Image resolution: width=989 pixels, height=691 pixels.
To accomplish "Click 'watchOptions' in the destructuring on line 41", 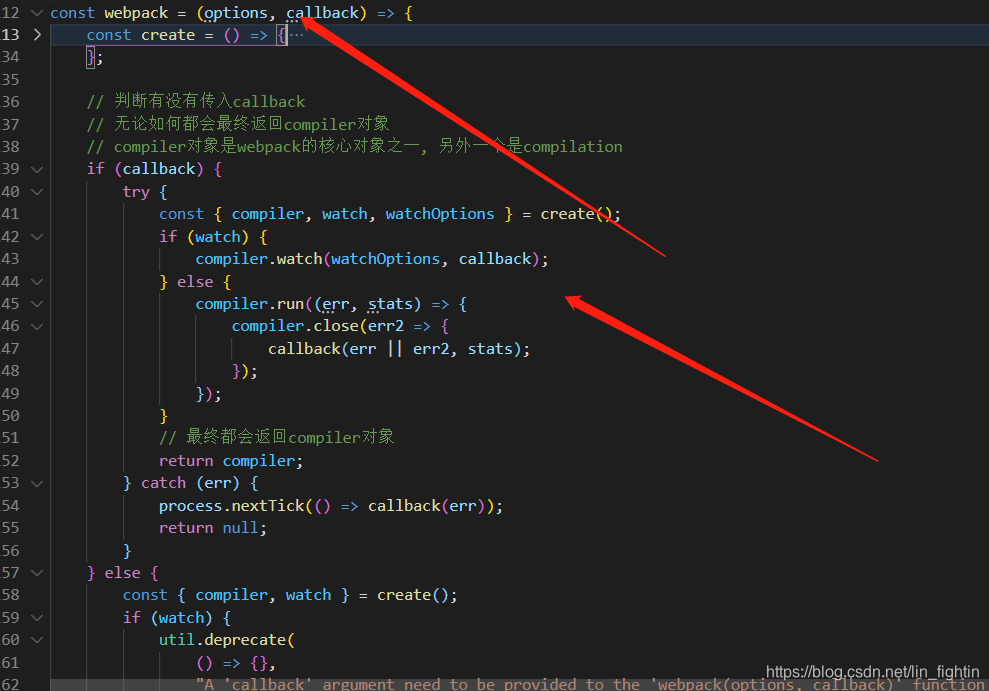I will [x=440, y=214].
